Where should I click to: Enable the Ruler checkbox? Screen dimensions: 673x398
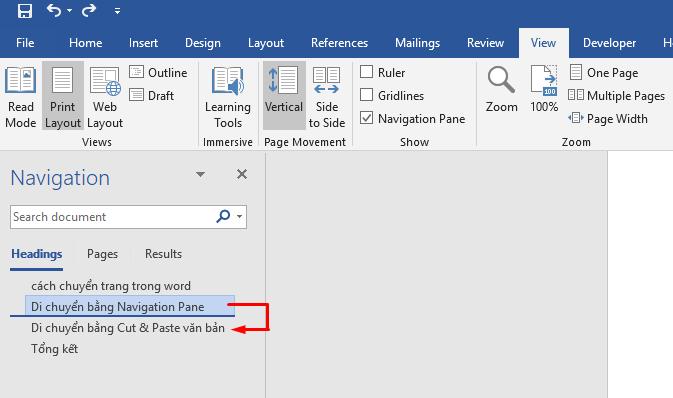coord(366,72)
